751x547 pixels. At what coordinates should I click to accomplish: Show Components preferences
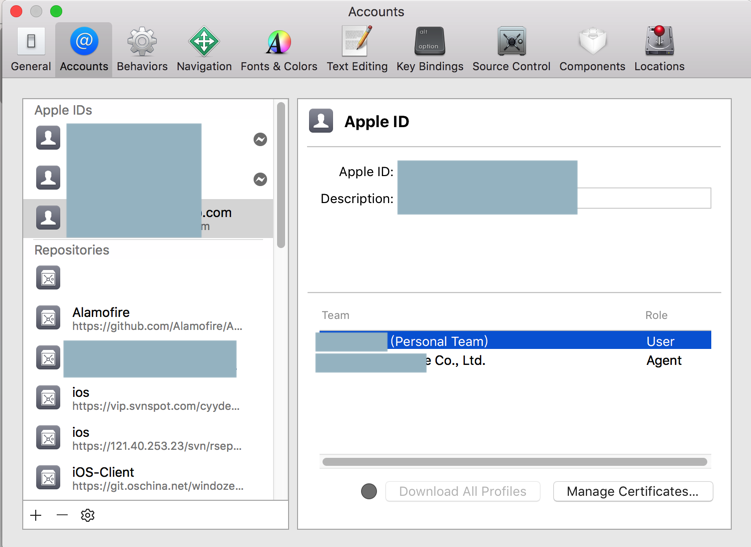coord(592,50)
